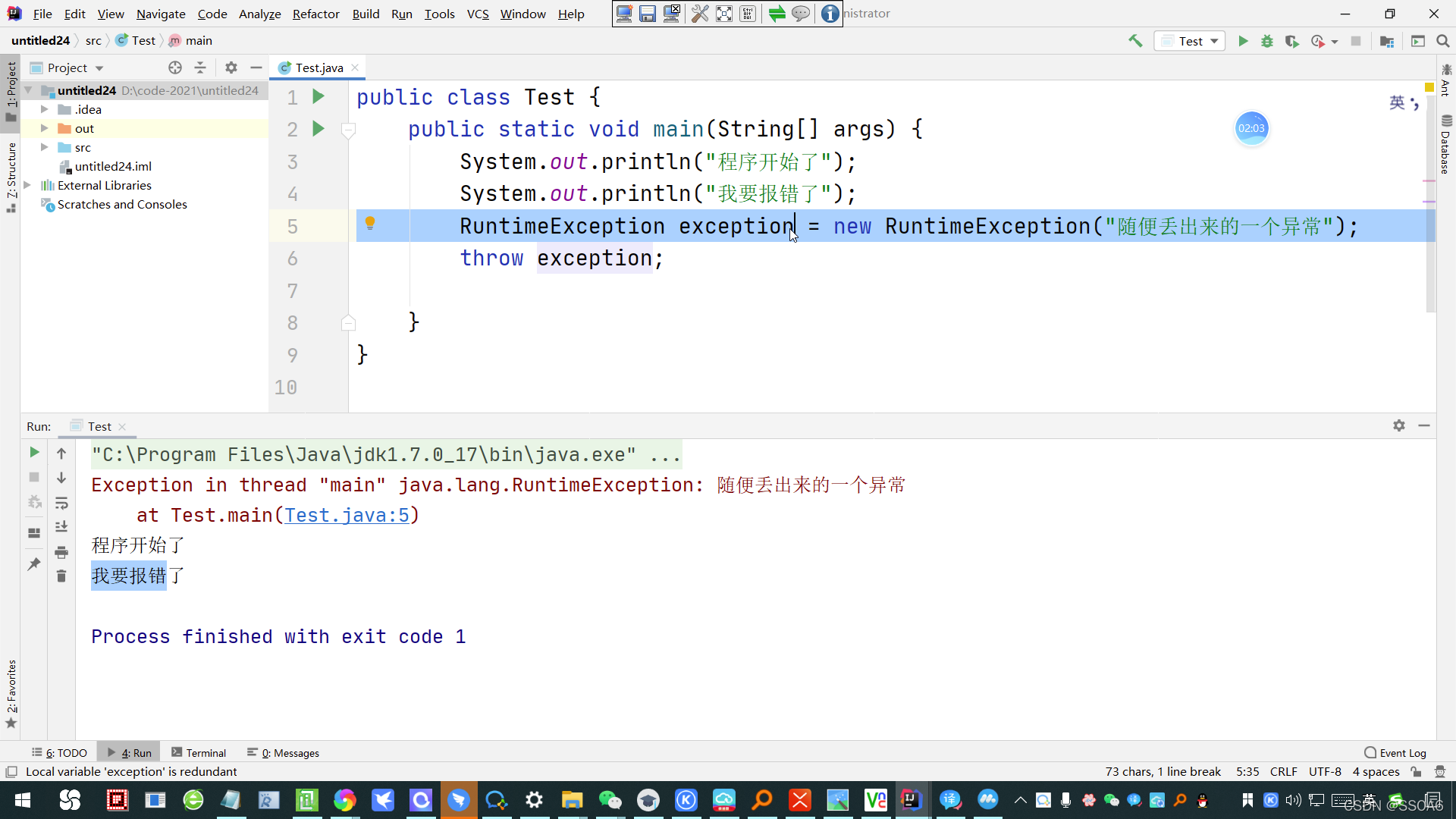Expand the src folder
The image size is (1456, 819).
(x=45, y=147)
